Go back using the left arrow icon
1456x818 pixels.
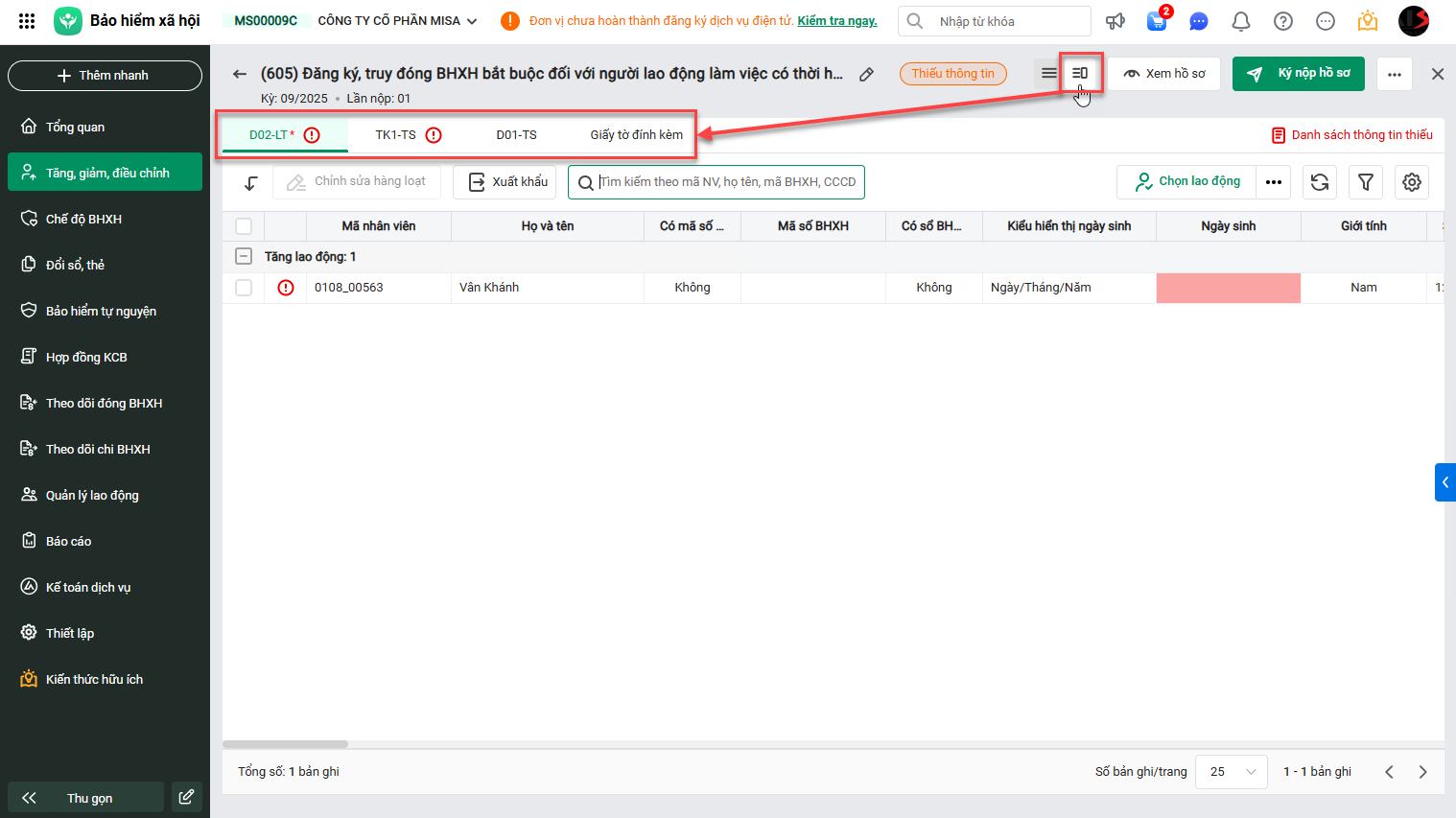pos(240,74)
